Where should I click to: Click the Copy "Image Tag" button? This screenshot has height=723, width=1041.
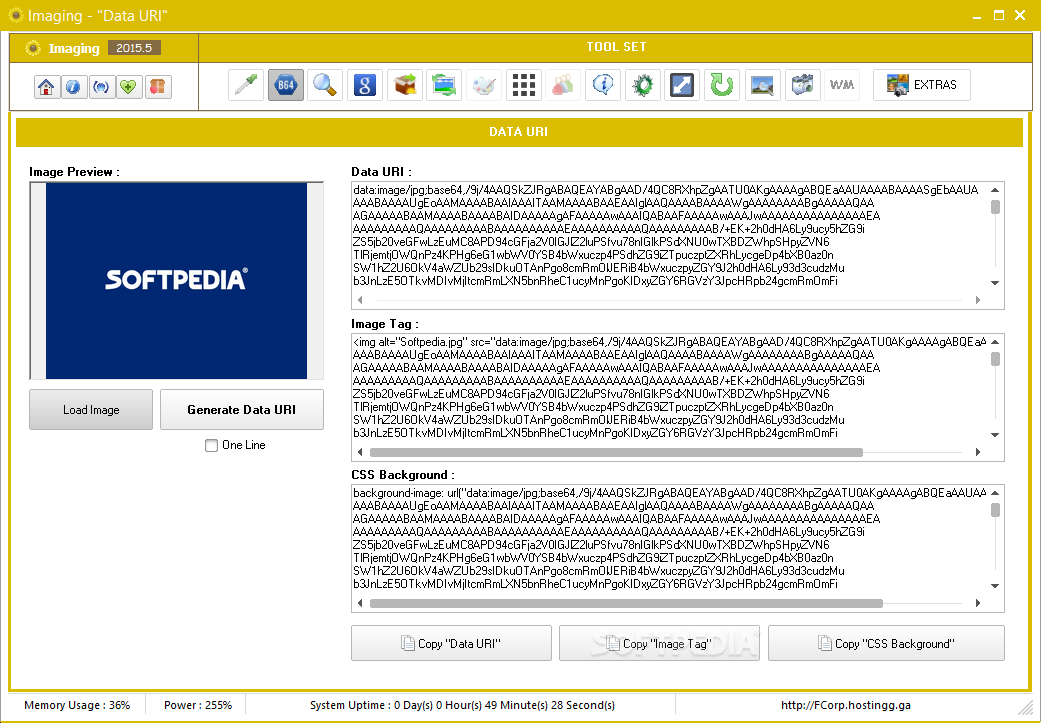[x=659, y=643]
